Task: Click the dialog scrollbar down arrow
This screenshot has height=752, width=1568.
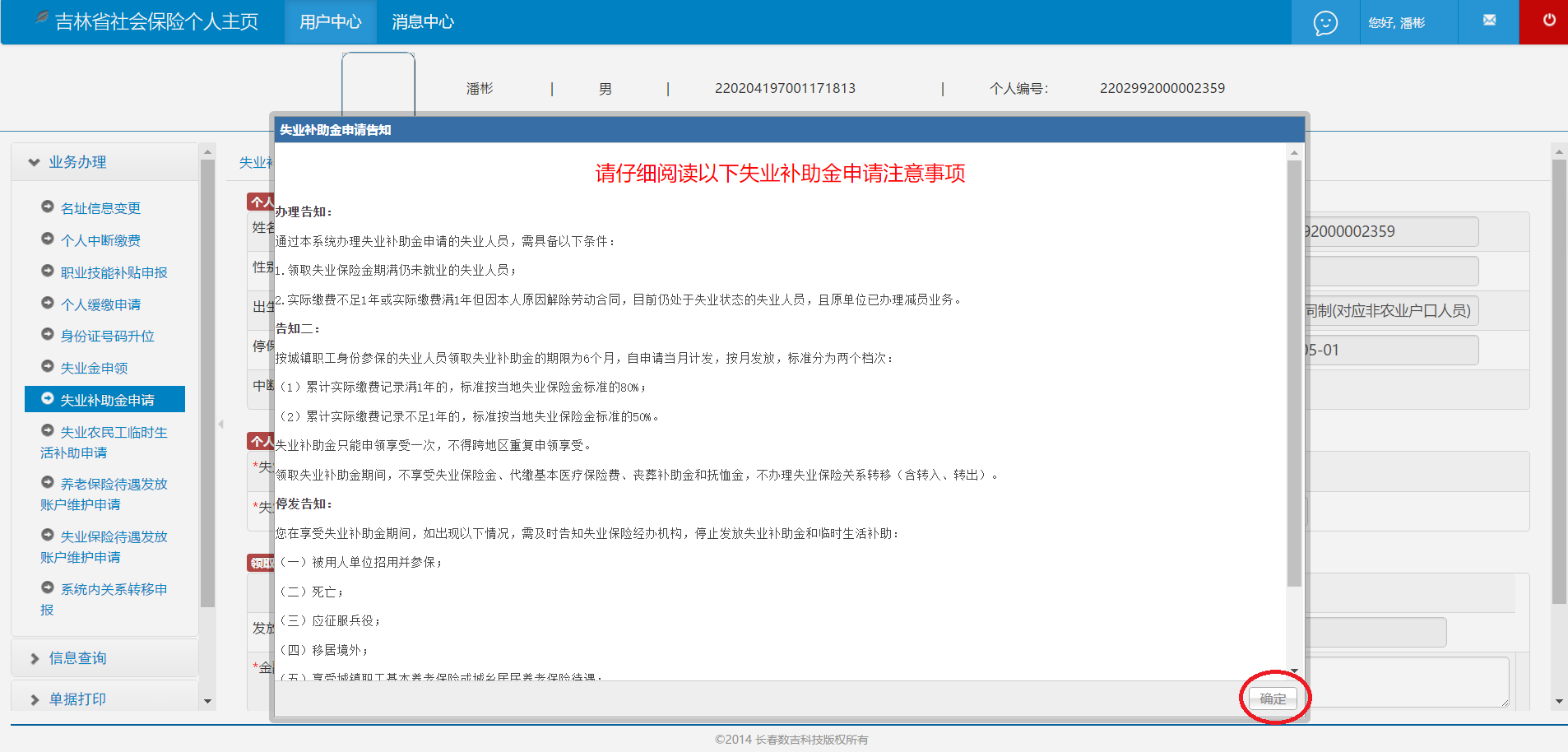Action: 1294,671
